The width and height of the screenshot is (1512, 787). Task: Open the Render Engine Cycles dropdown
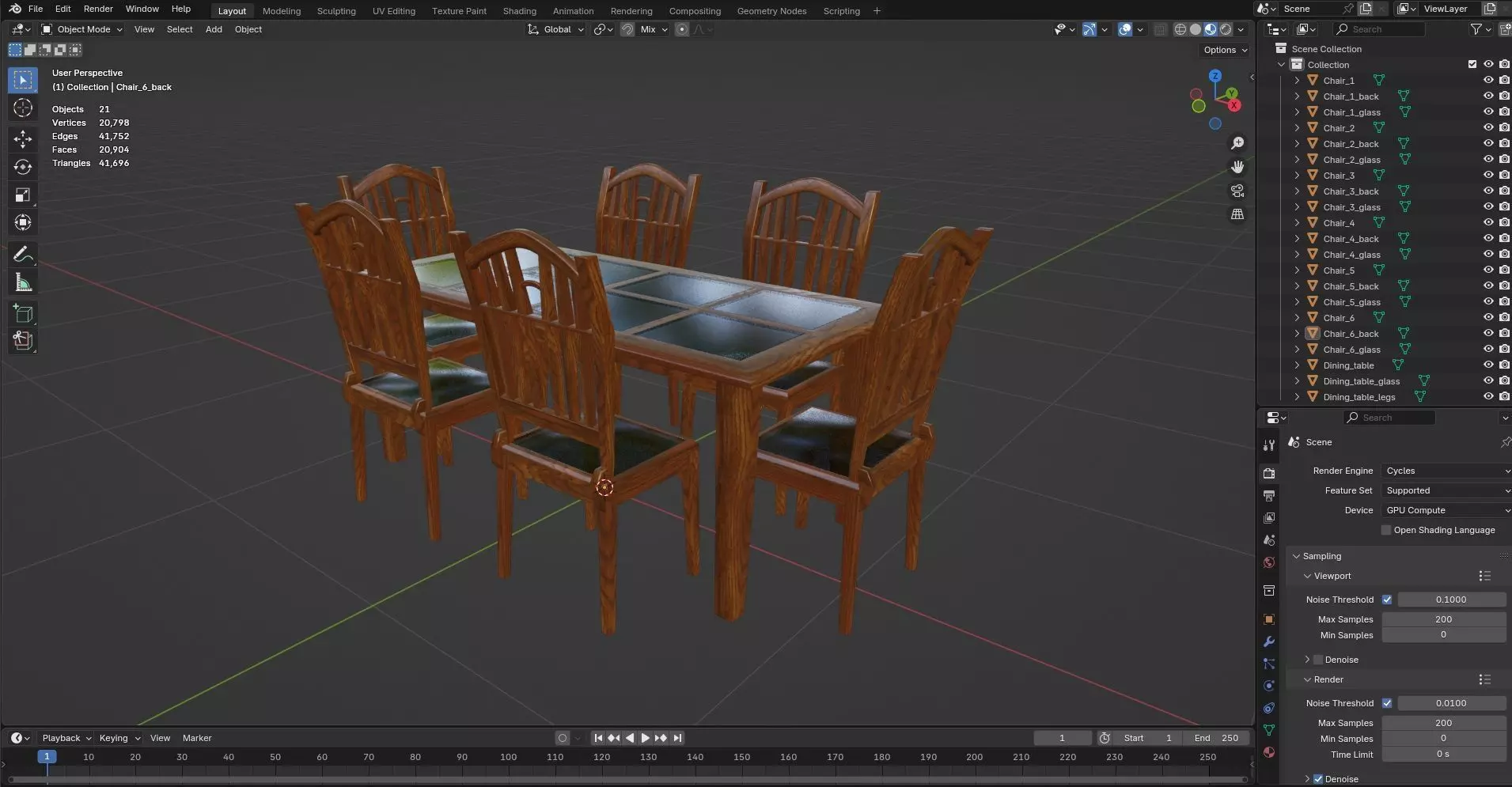(1446, 471)
